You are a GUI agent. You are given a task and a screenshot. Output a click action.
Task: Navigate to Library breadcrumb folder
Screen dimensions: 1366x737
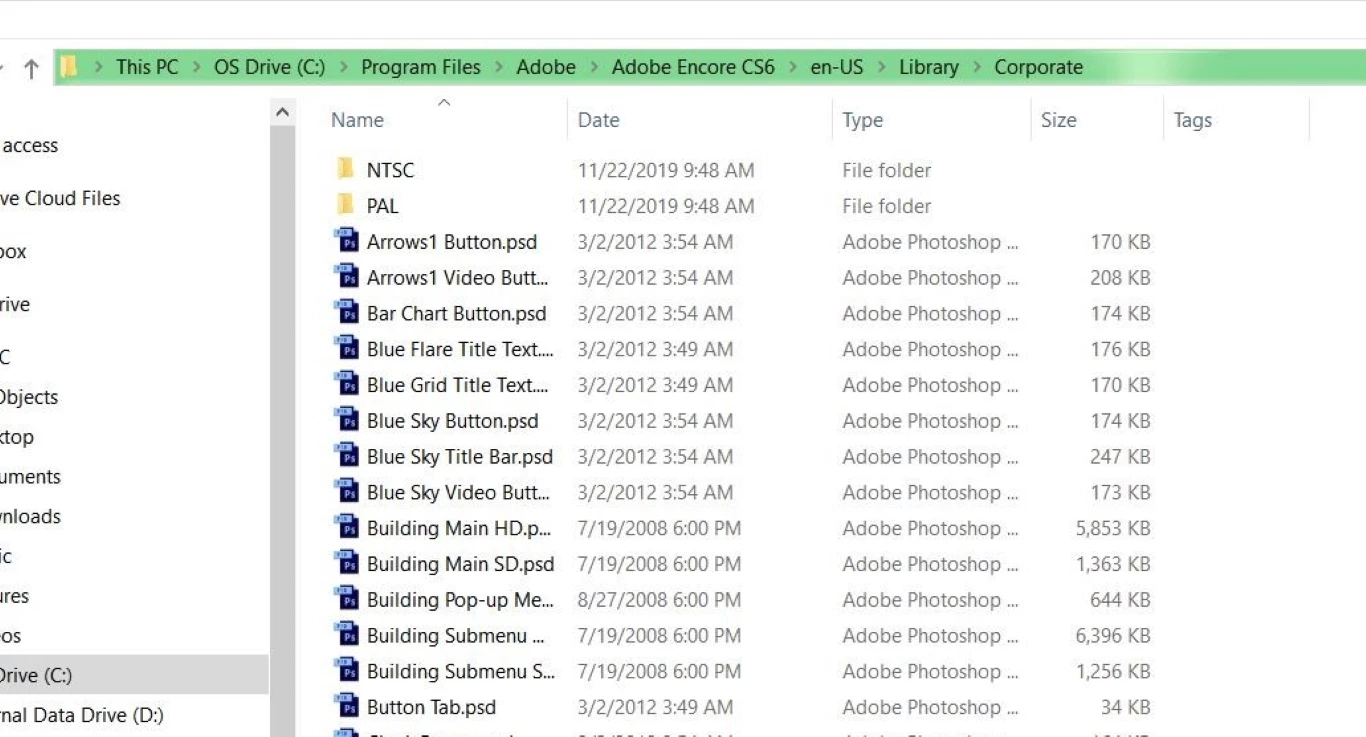[929, 67]
